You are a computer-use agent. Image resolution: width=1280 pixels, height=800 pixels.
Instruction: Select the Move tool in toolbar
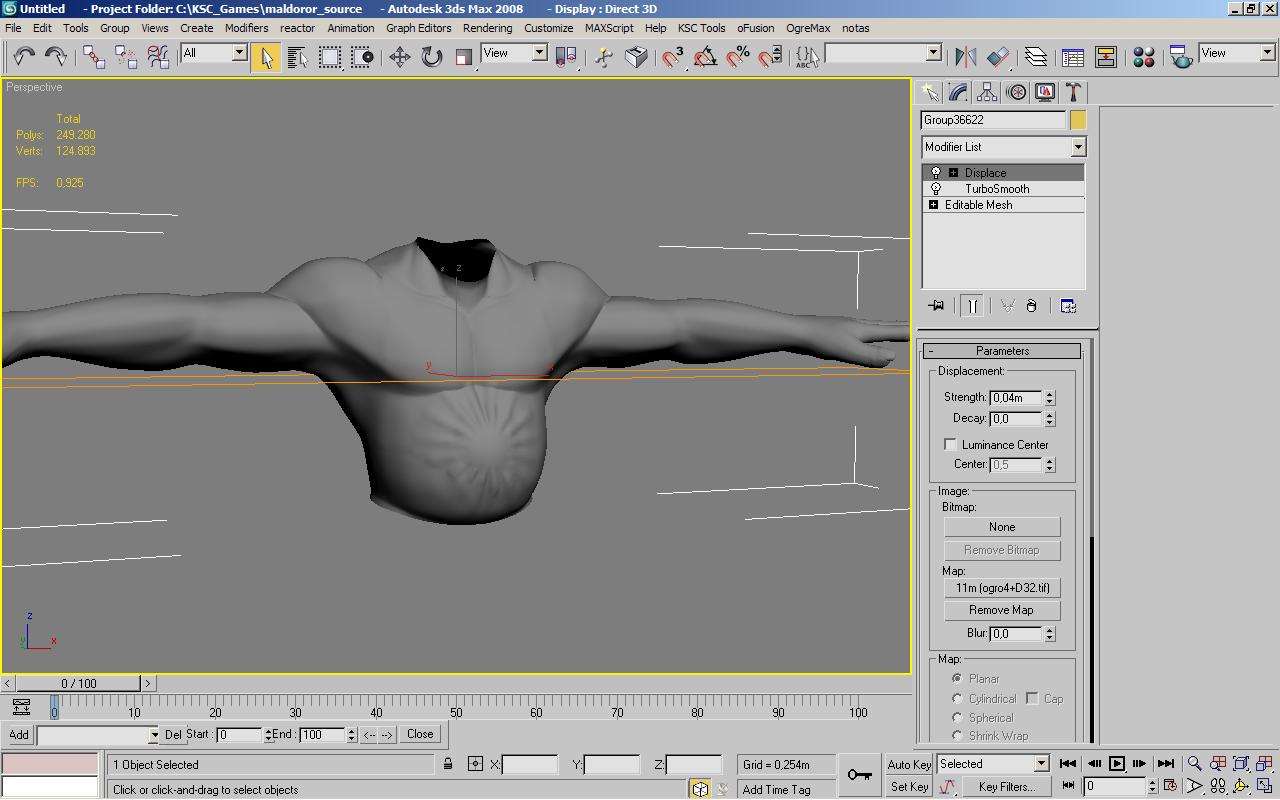400,57
